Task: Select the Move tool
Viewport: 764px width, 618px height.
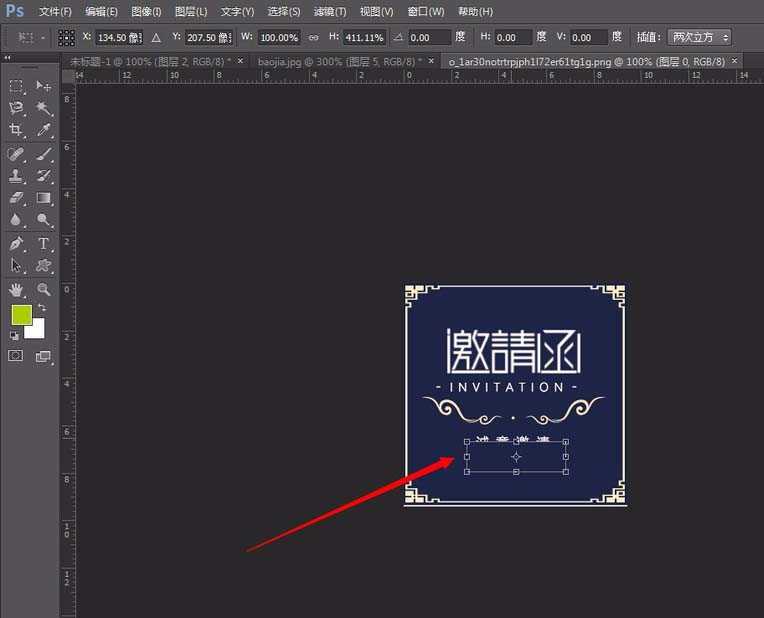Action: (x=44, y=87)
